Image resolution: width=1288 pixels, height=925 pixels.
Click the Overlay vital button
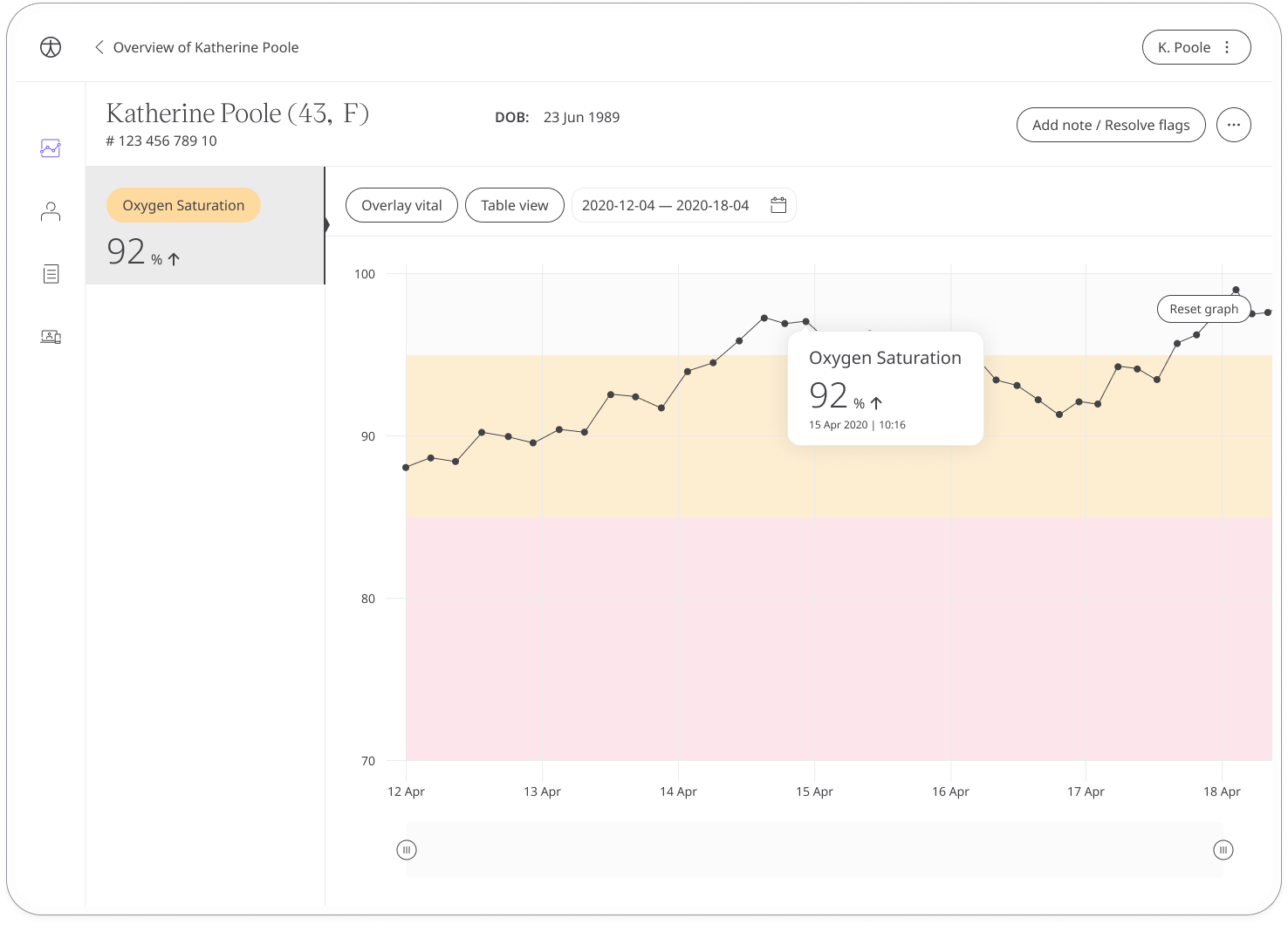click(401, 205)
